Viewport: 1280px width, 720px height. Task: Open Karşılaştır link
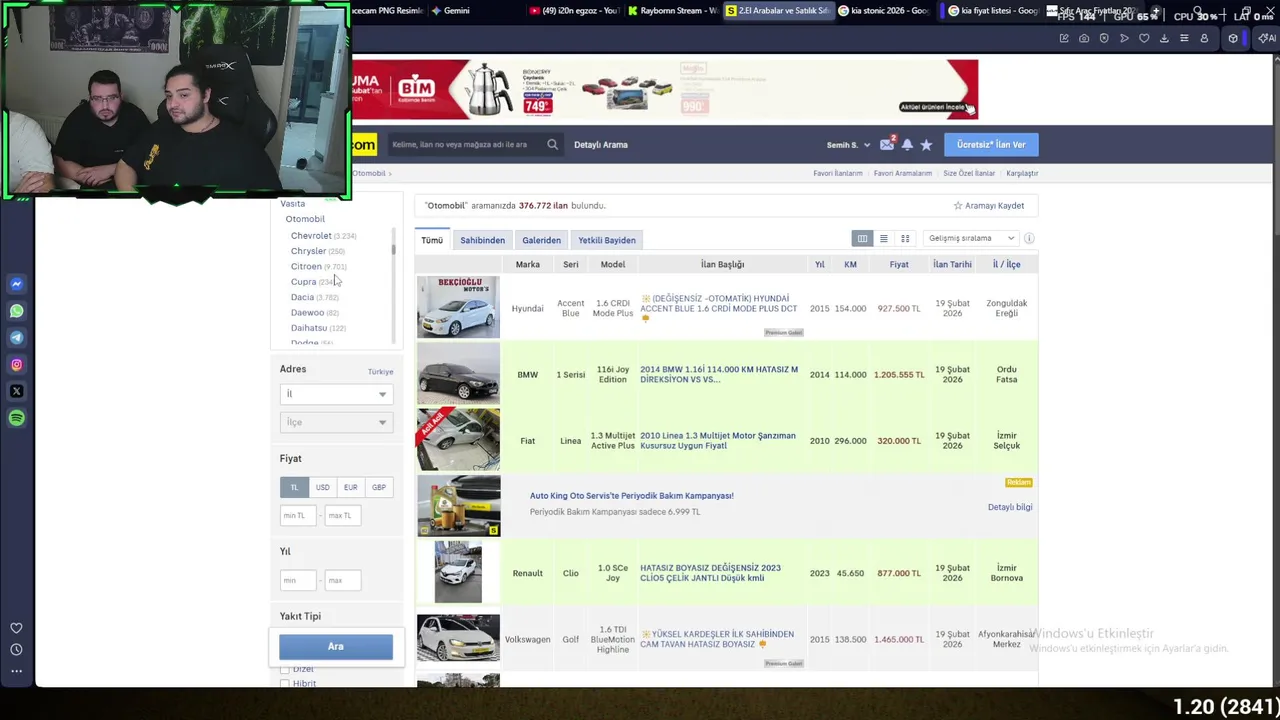[x=1022, y=173]
